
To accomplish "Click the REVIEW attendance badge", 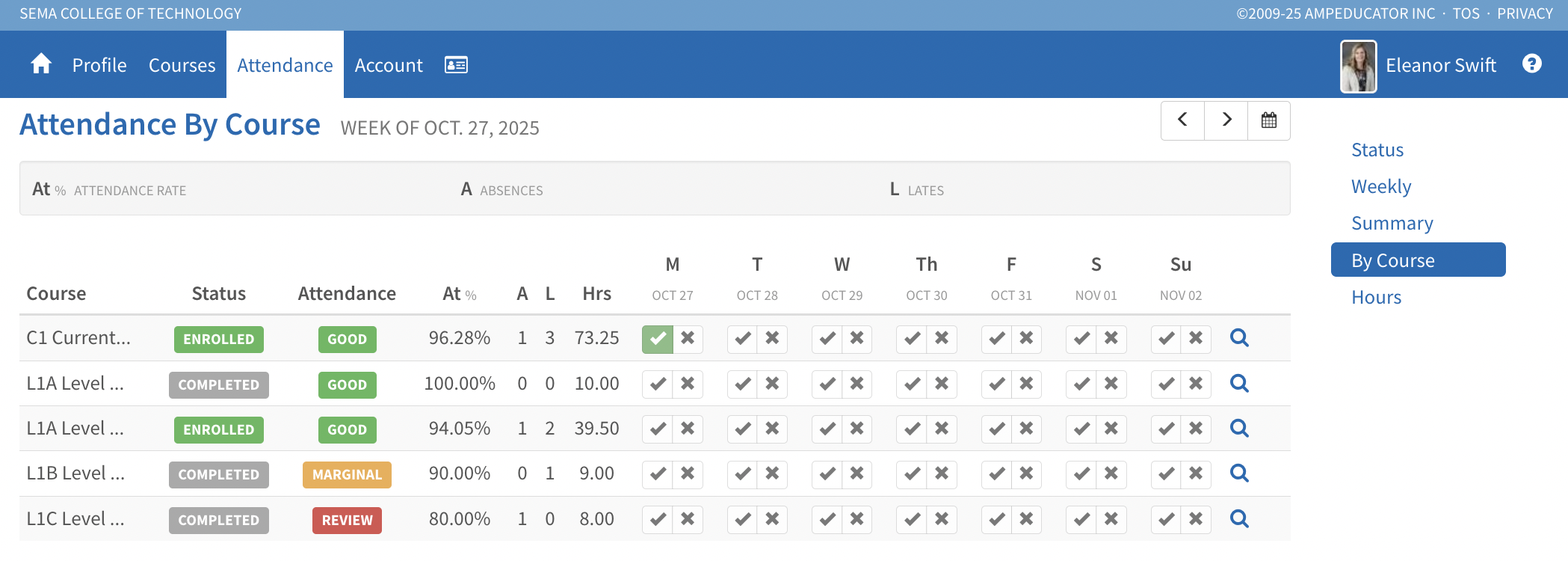I will coord(347,520).
